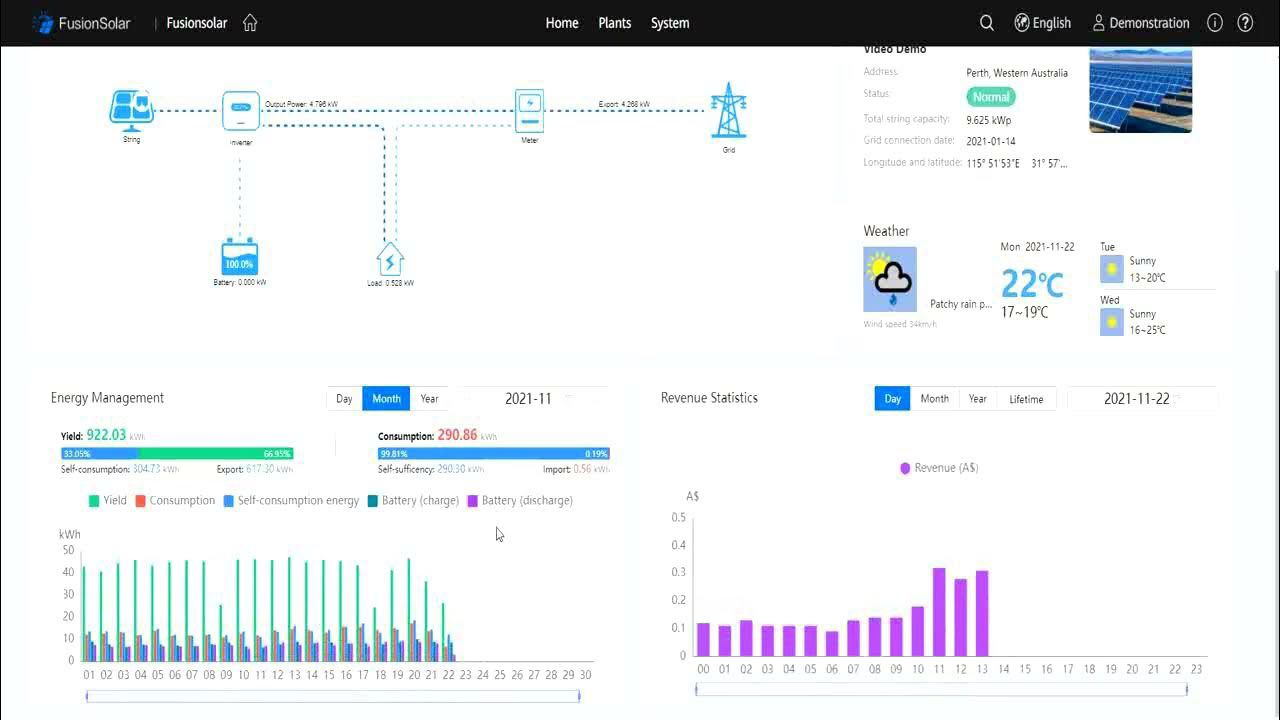Select Month in Revenue Statistics
This screenshot has width=1280, height=720.
934,398
